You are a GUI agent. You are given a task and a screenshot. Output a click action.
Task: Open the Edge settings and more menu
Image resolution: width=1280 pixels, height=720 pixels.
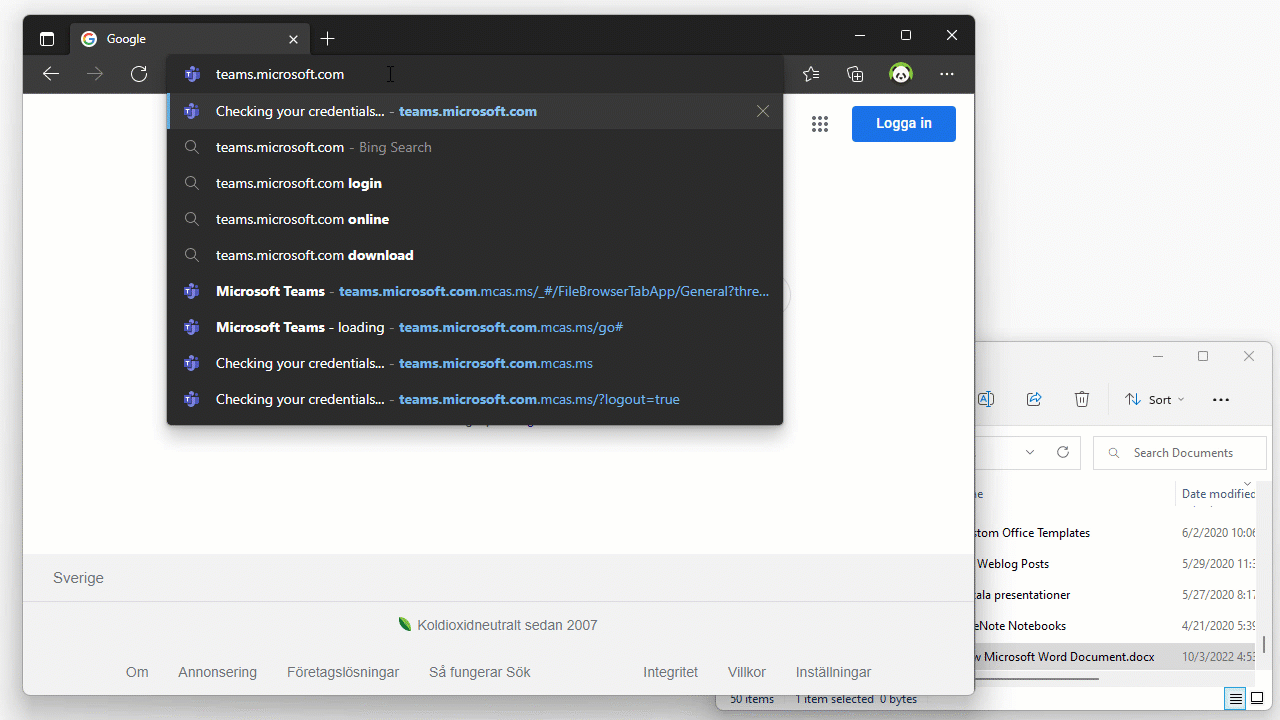click(947, 74)
